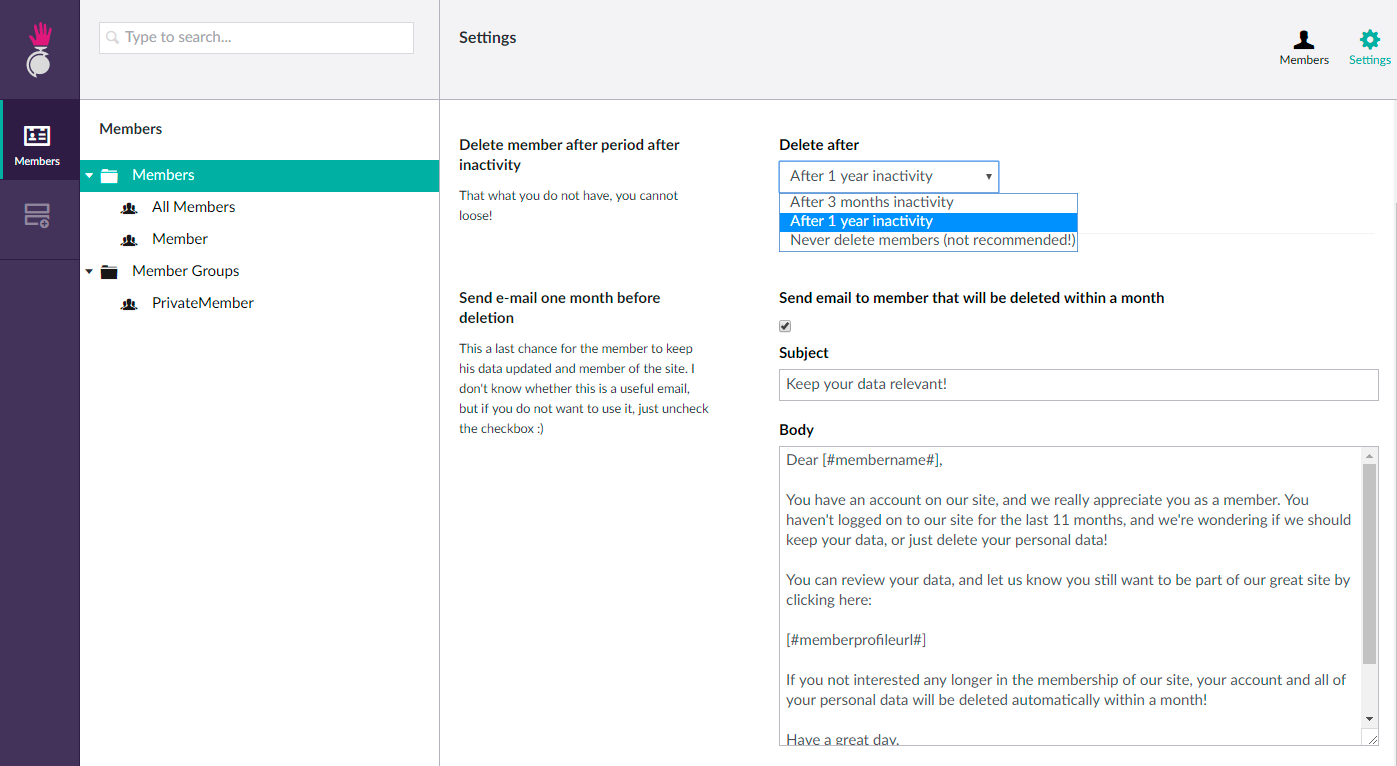This screenshot has height=766, width=1397.
Task: Click in the Type to search field
Action: coord(256,38)
